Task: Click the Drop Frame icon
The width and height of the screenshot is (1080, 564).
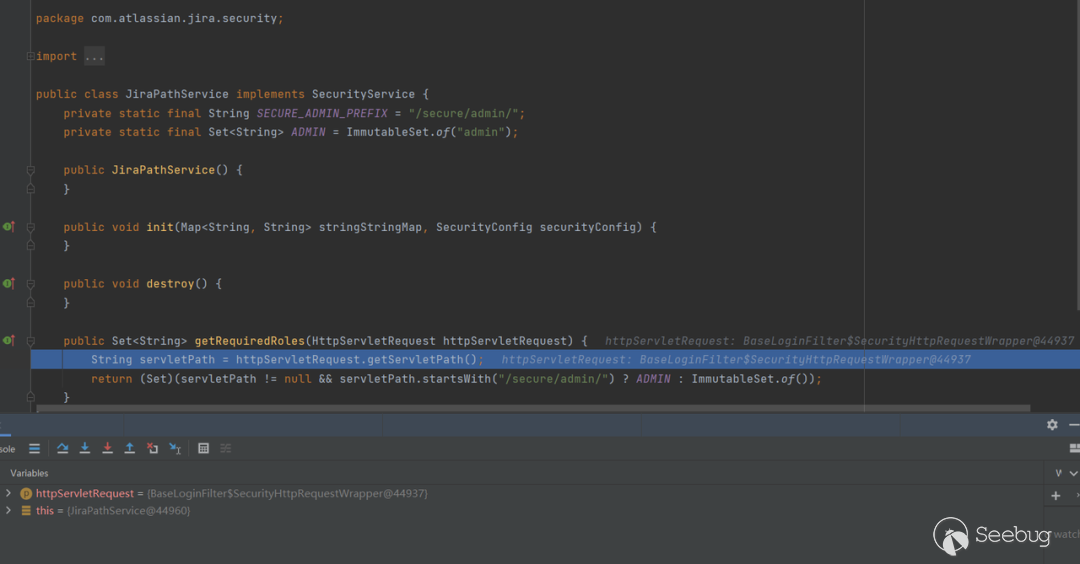Action: point(152,448)
